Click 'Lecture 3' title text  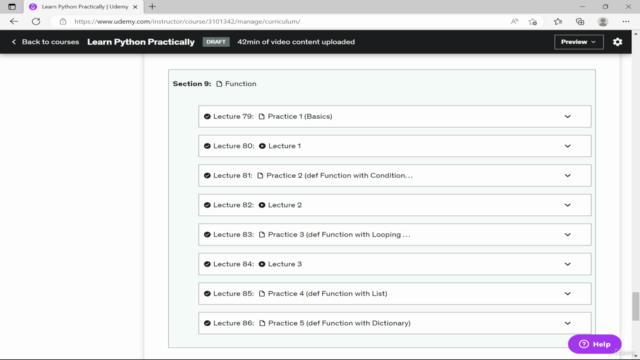coord(285,264)
